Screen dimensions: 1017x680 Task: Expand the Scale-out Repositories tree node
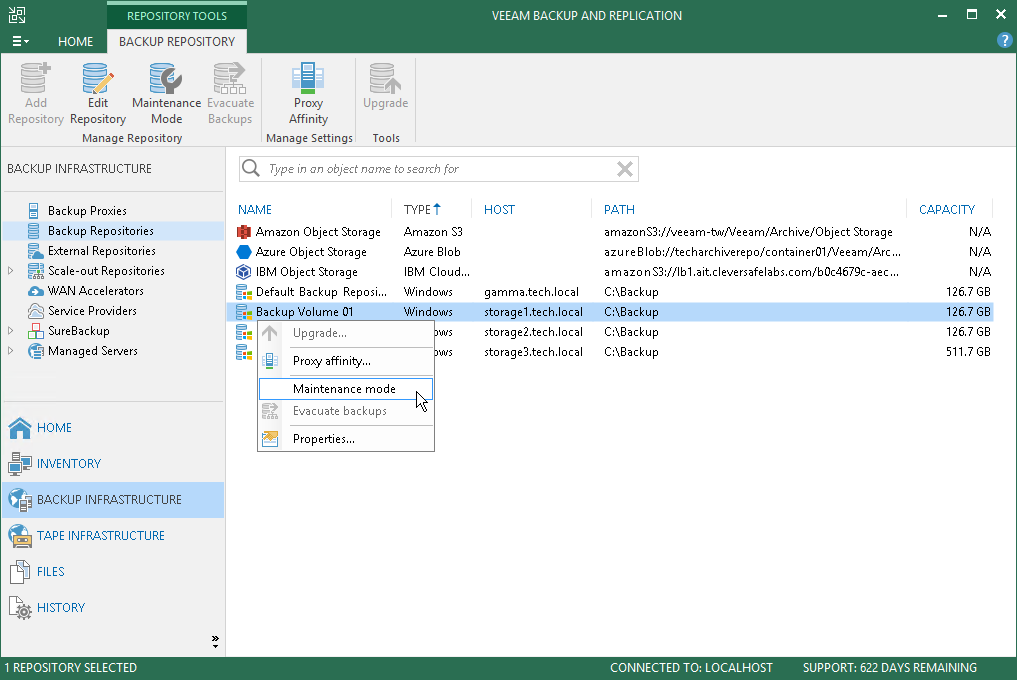coord(11,271)
